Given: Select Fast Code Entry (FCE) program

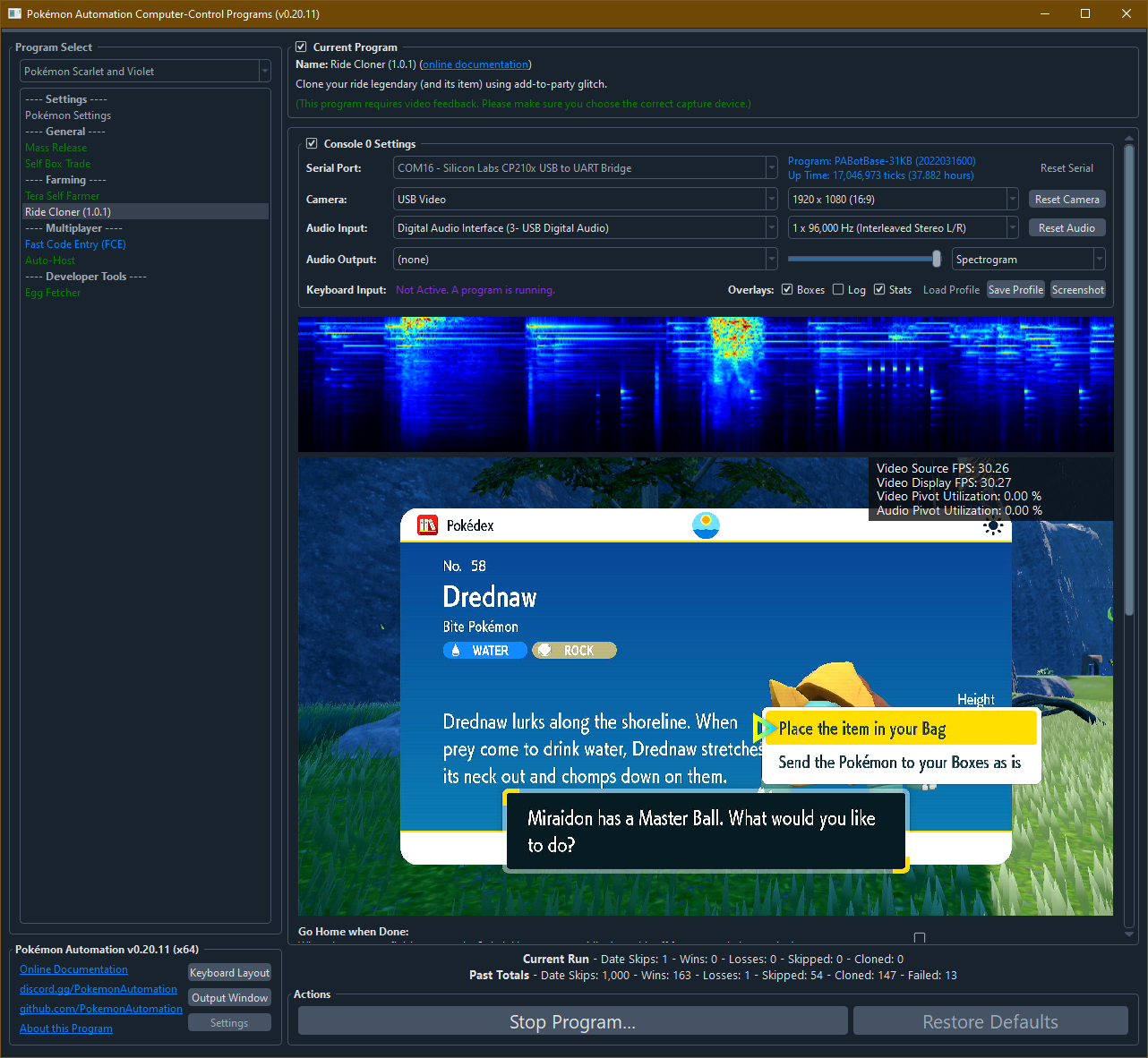Looking at the screenshot, I should (x=75, y=244).
